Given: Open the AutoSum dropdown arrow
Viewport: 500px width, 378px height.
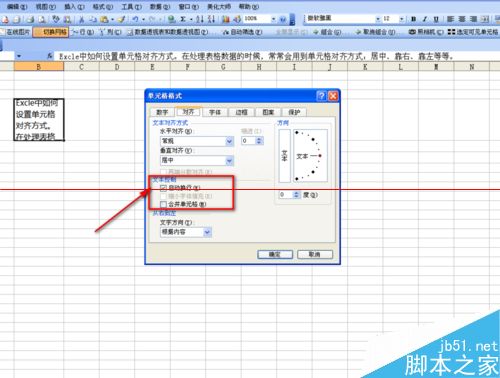Looking at the screenshot, I should pyautogui.click(x=191, y=19).
